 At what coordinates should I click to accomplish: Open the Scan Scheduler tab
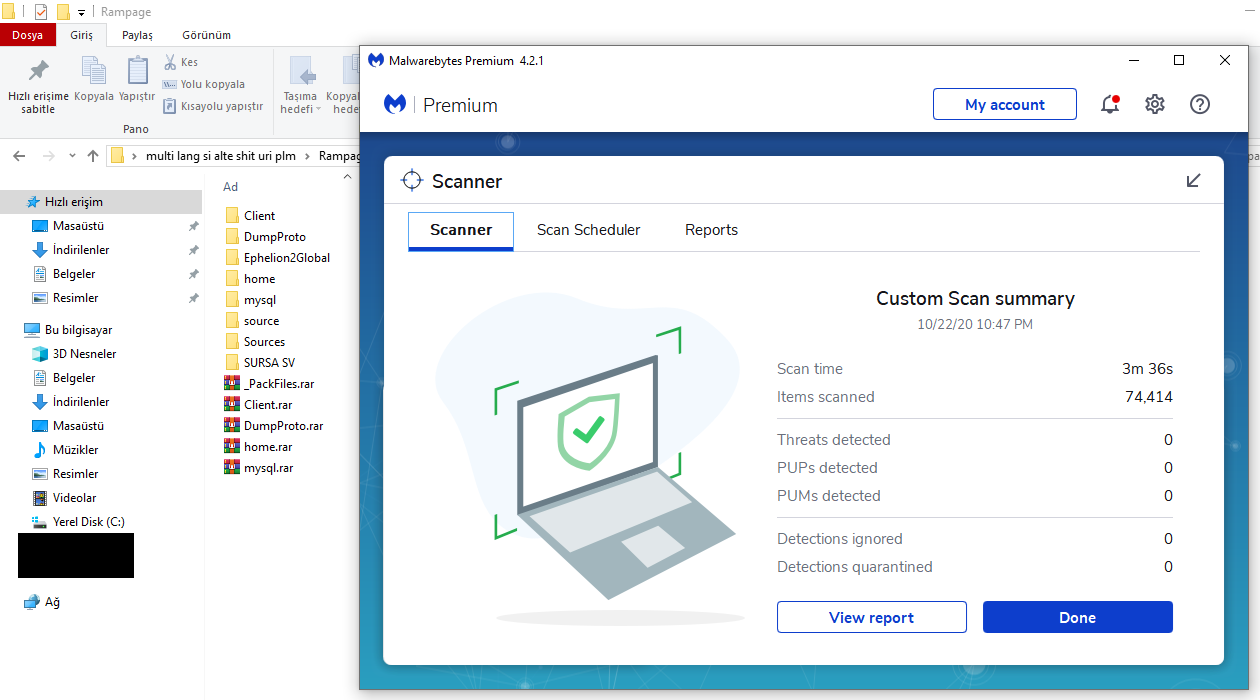(x=588, y=230)
